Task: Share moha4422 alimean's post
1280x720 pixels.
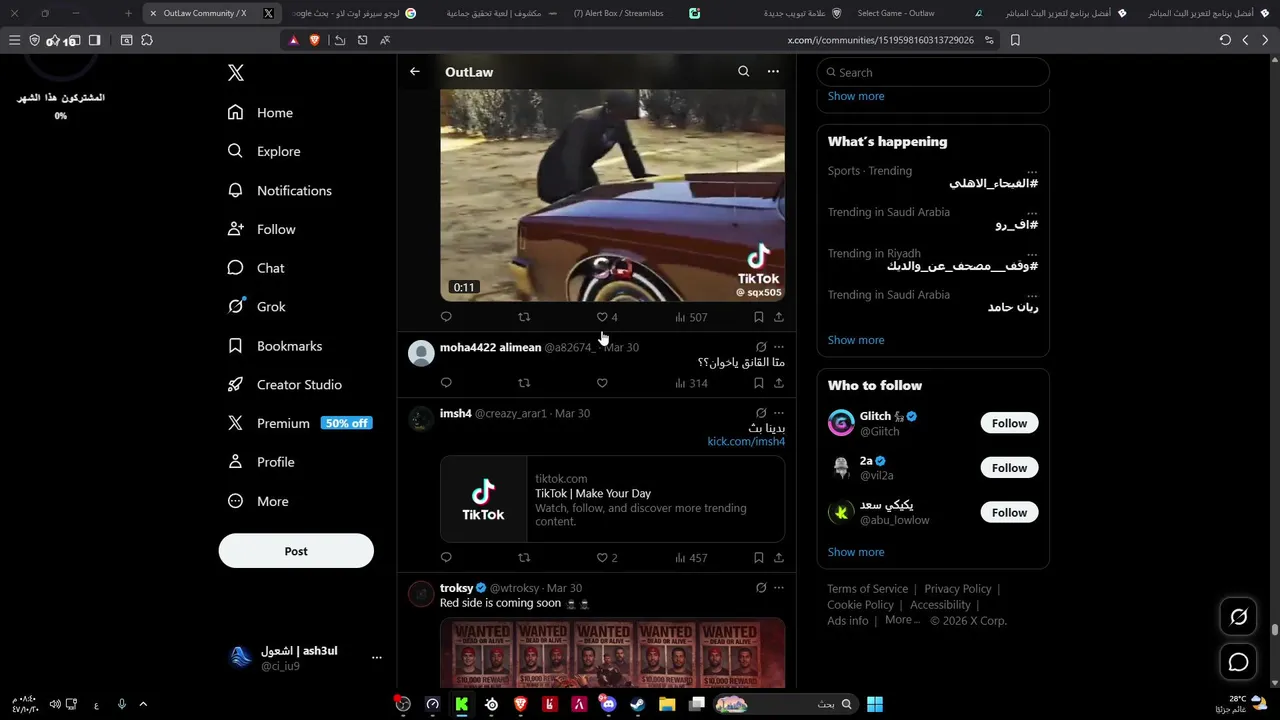Action: point(779,383)
